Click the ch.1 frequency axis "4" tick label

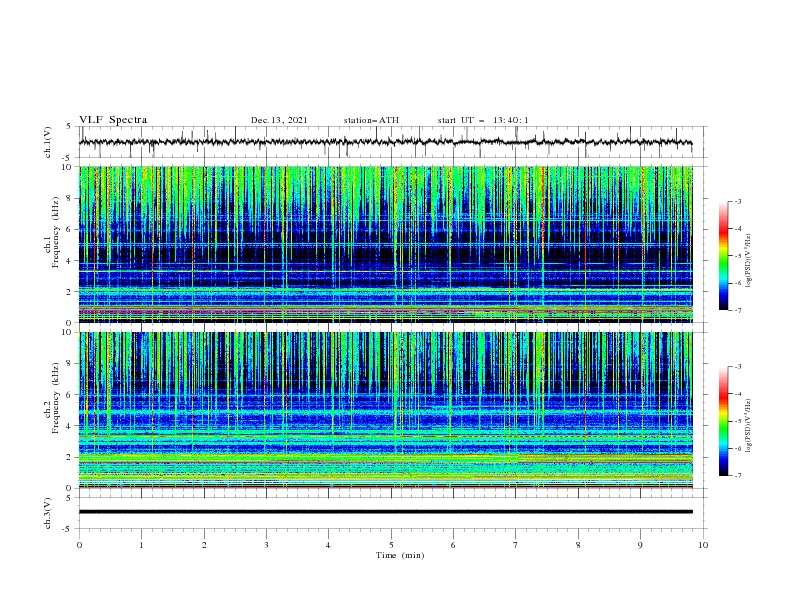(69, 261)
